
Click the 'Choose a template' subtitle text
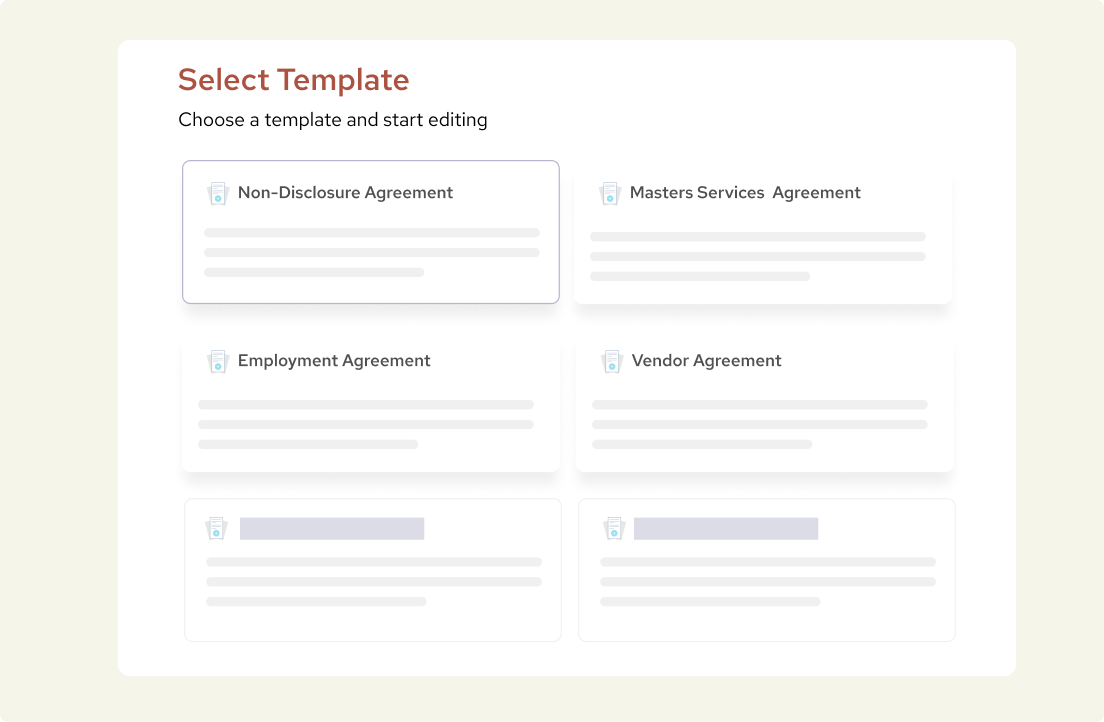[x=333, y=120]
